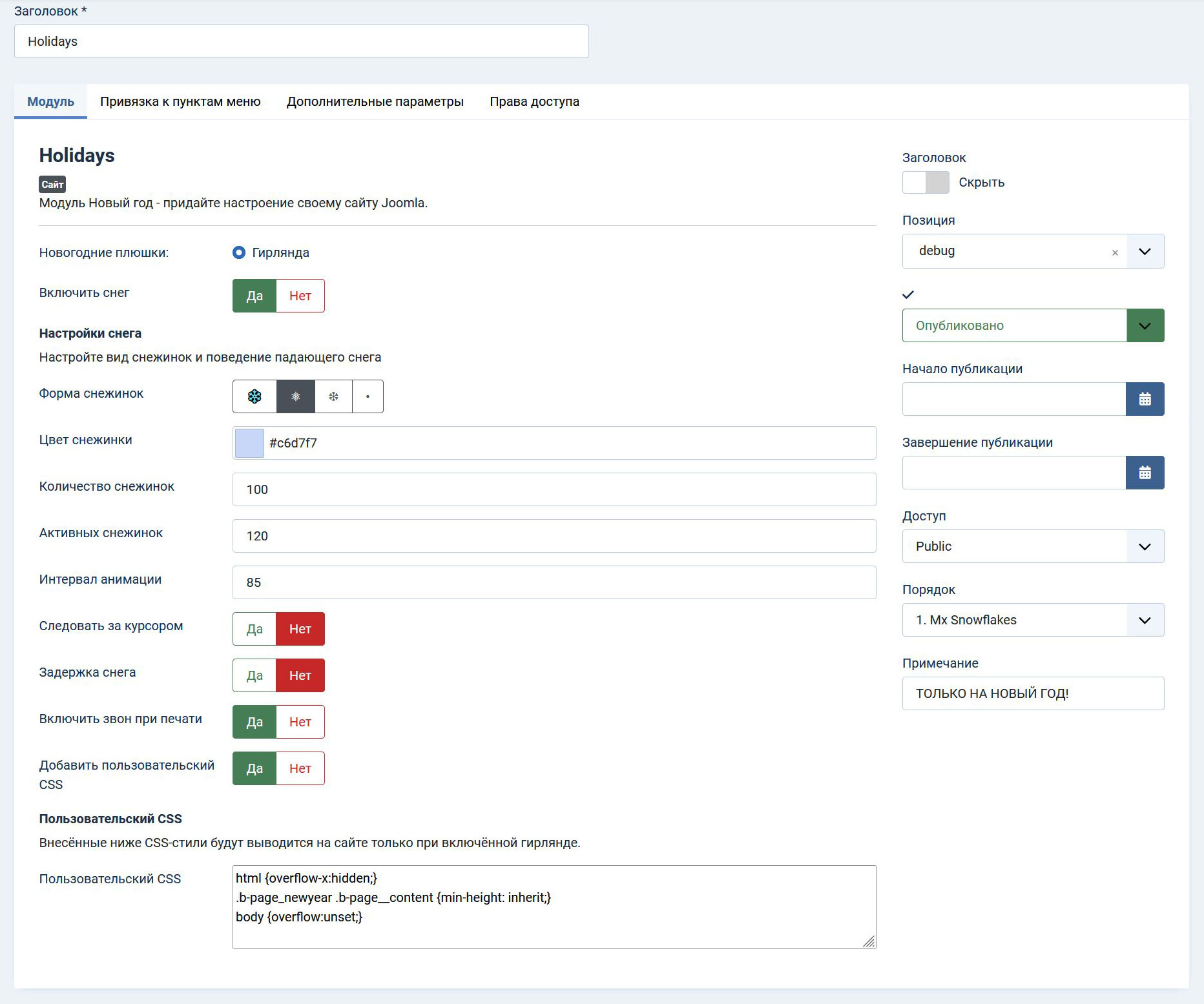Click the Пользовательский CSS textarea

pyautogui.click(x=554, y=907)
